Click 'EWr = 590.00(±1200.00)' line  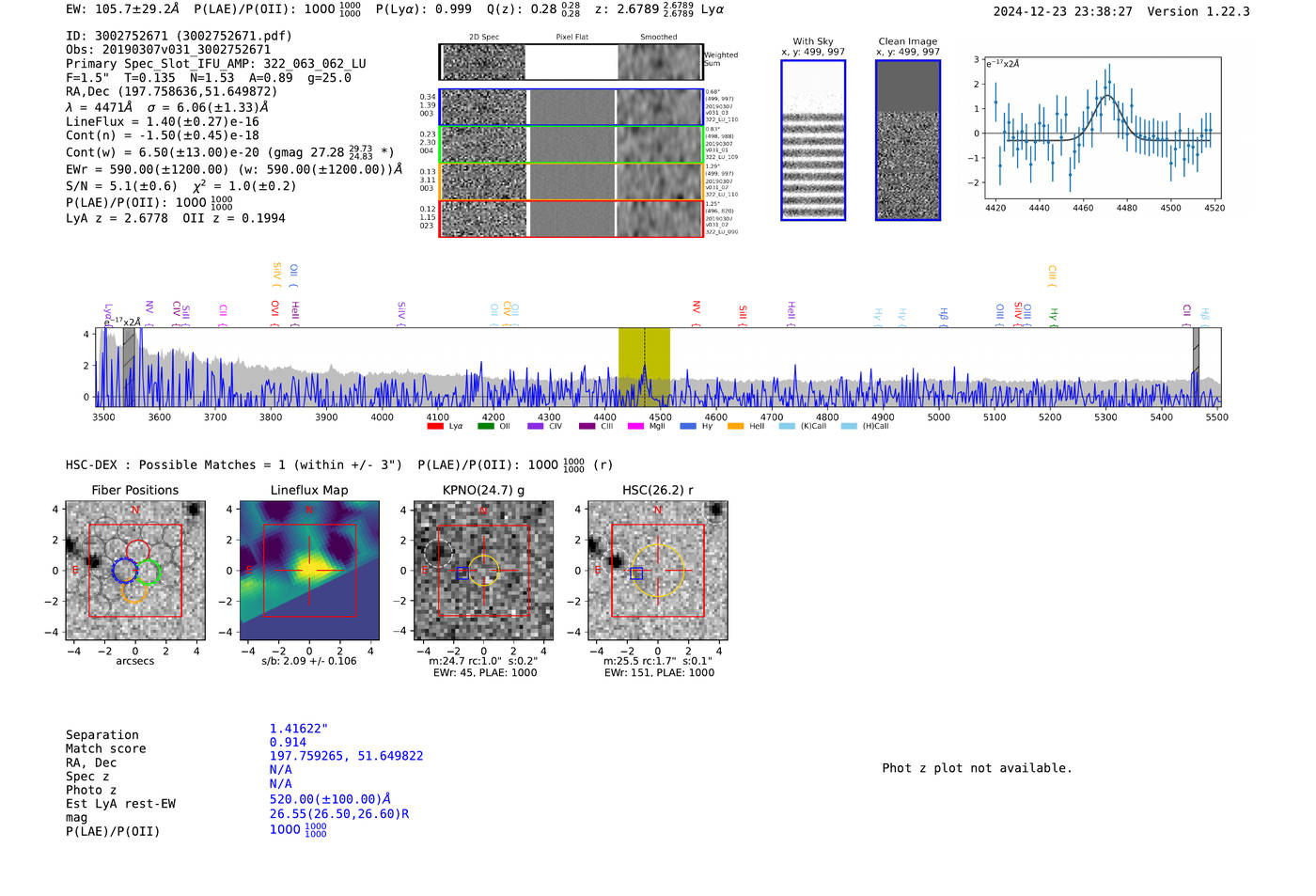point(234,169)
